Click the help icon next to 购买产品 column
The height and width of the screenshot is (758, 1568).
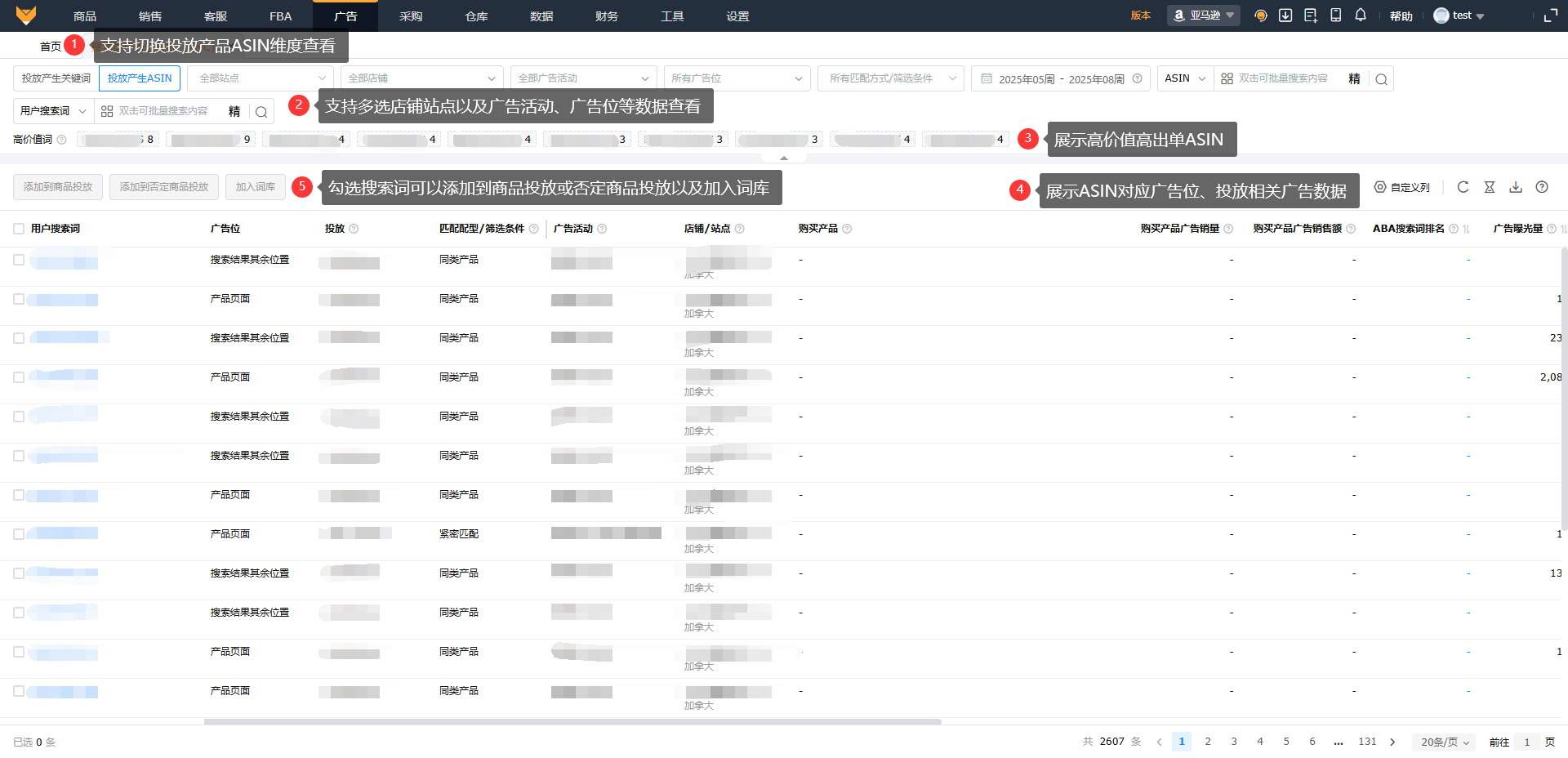(x=847, y=229)
